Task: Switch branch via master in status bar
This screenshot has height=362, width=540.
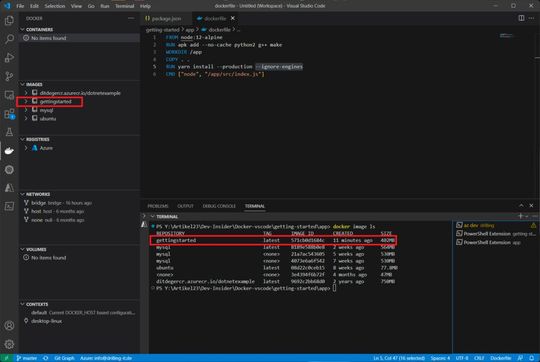Action: point(27,358)
